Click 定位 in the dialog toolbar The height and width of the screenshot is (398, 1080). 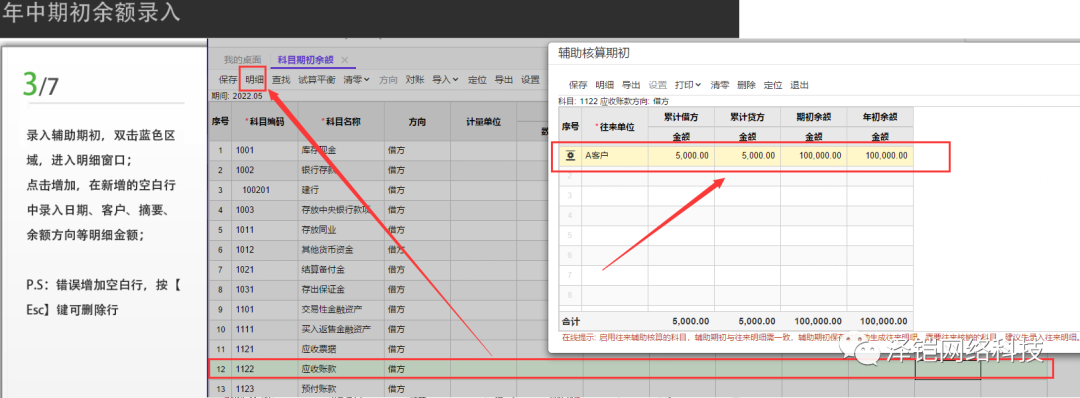pyautogui.click(x=773, y=85)
